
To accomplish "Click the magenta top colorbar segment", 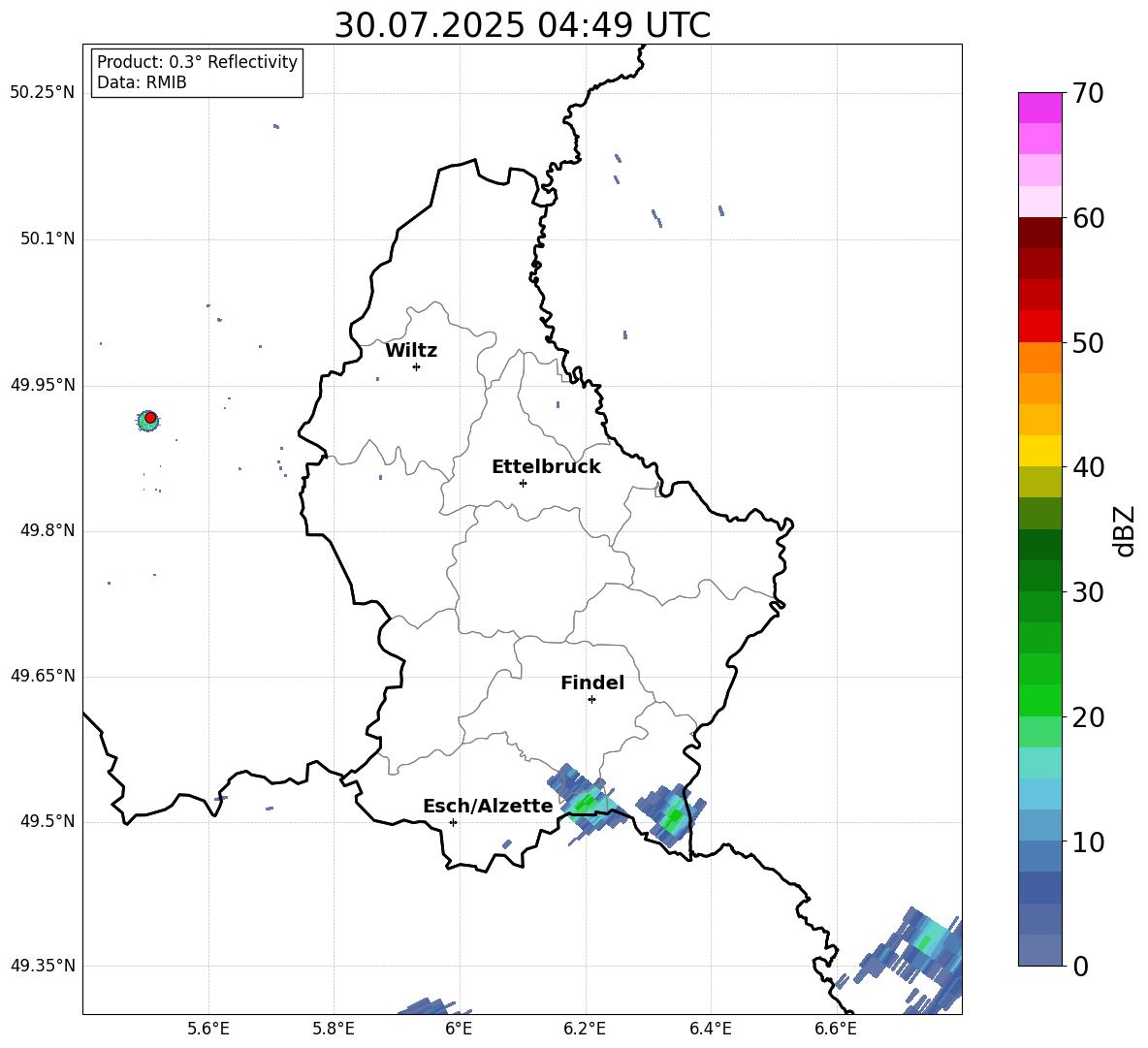I will pos(1039,108).
